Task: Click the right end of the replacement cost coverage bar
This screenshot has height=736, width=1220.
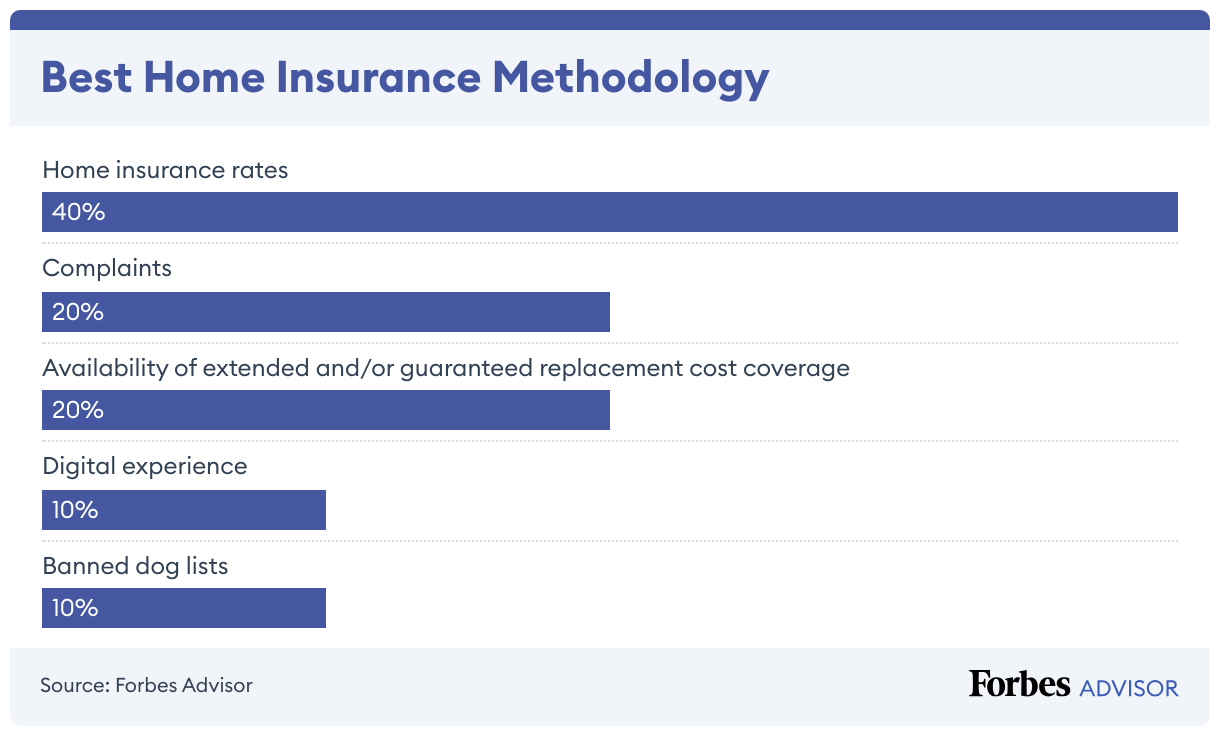Action: click(x=601, y=410)
